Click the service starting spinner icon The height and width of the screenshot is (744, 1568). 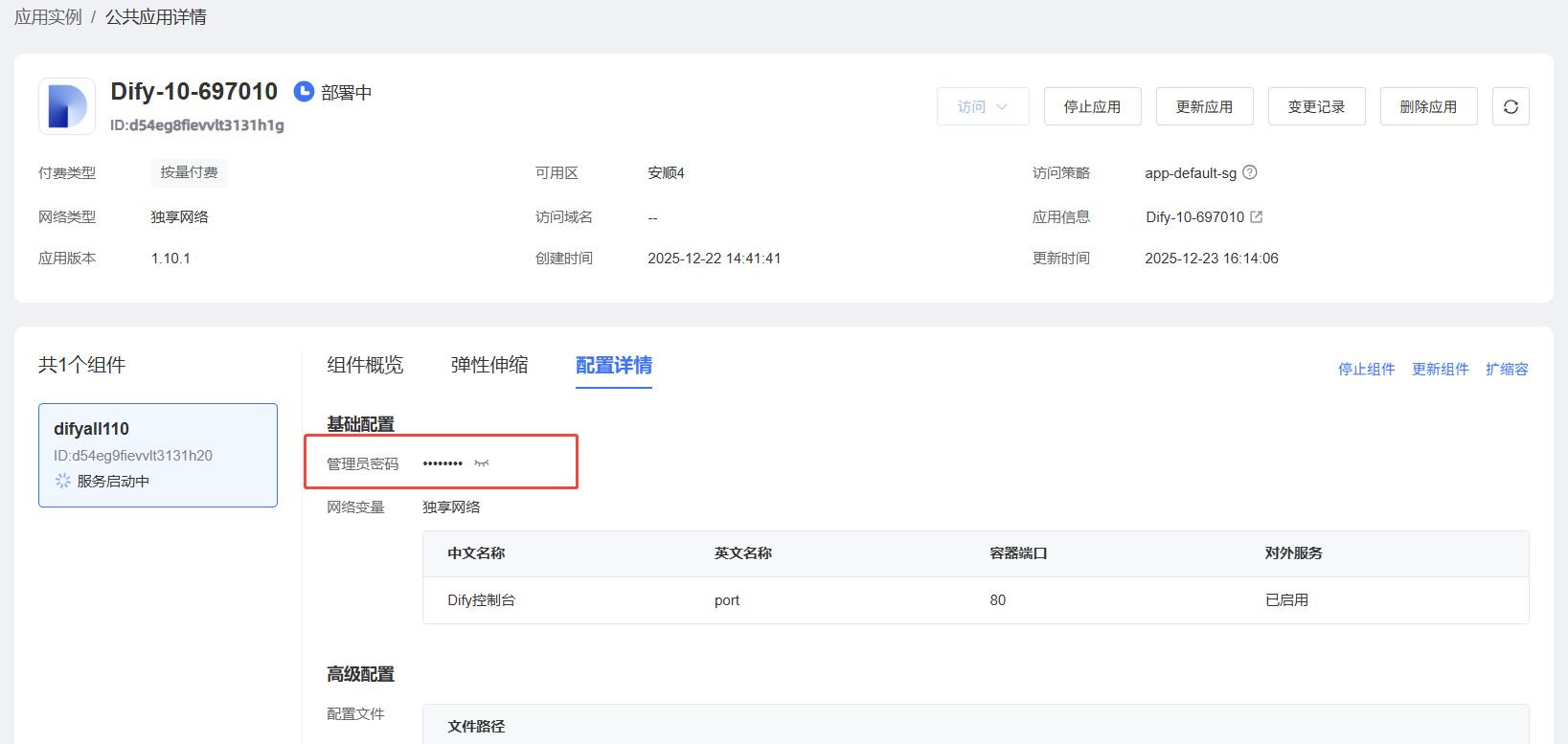pos(63,481)
